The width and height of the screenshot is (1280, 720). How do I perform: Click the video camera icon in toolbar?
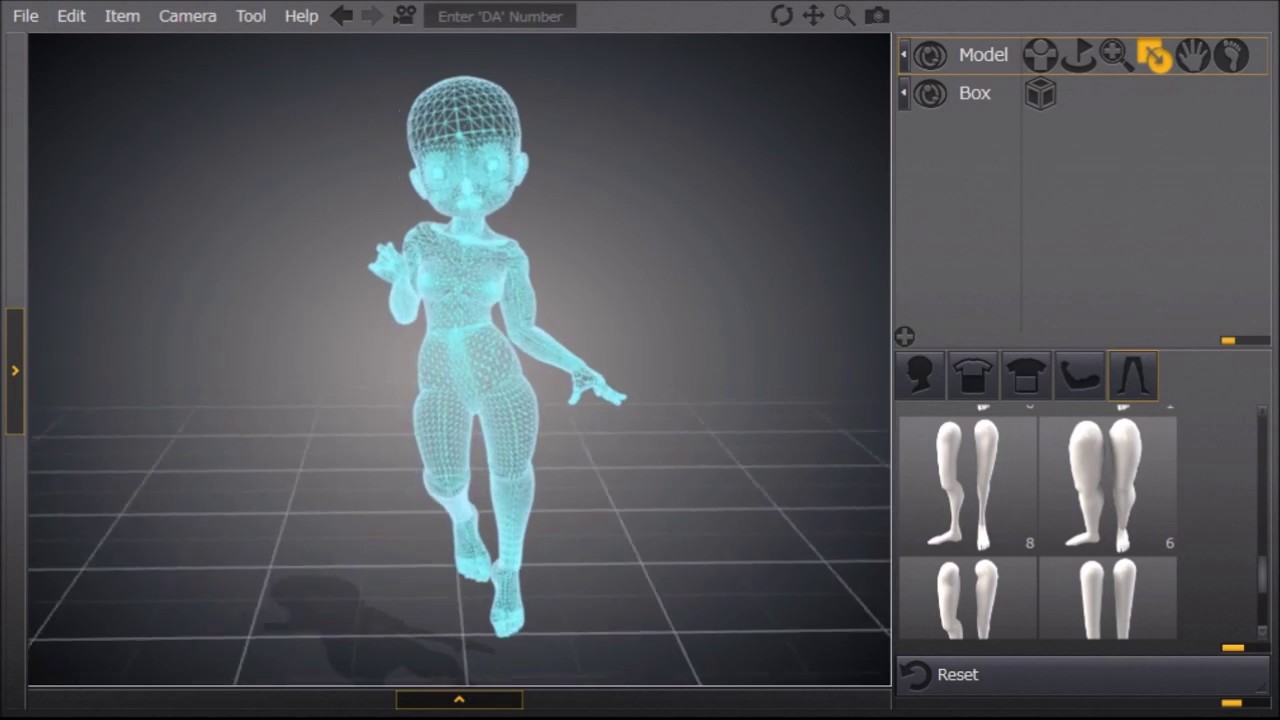point(404,15)
